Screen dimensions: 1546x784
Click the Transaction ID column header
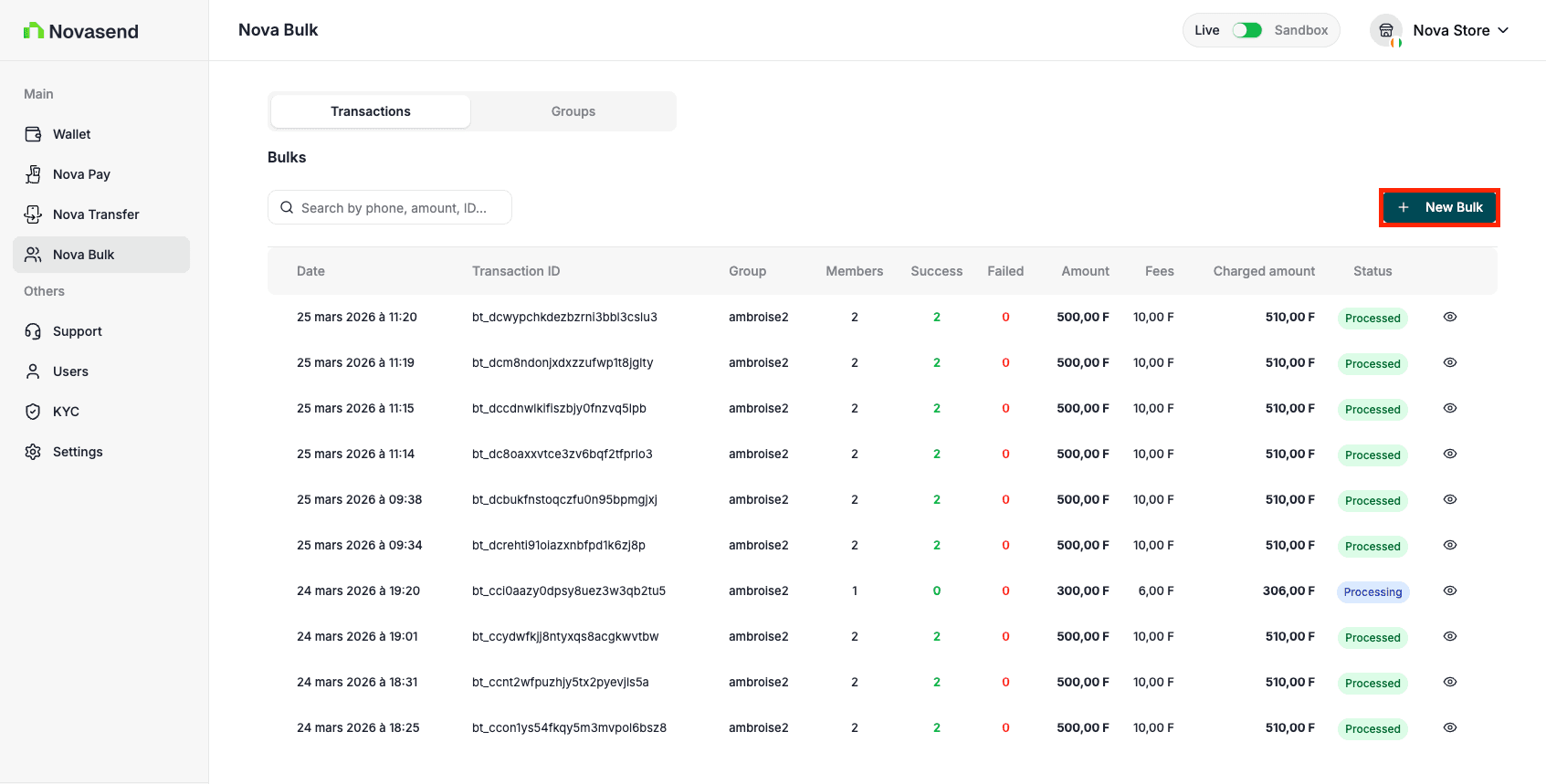tap(516, 271)
